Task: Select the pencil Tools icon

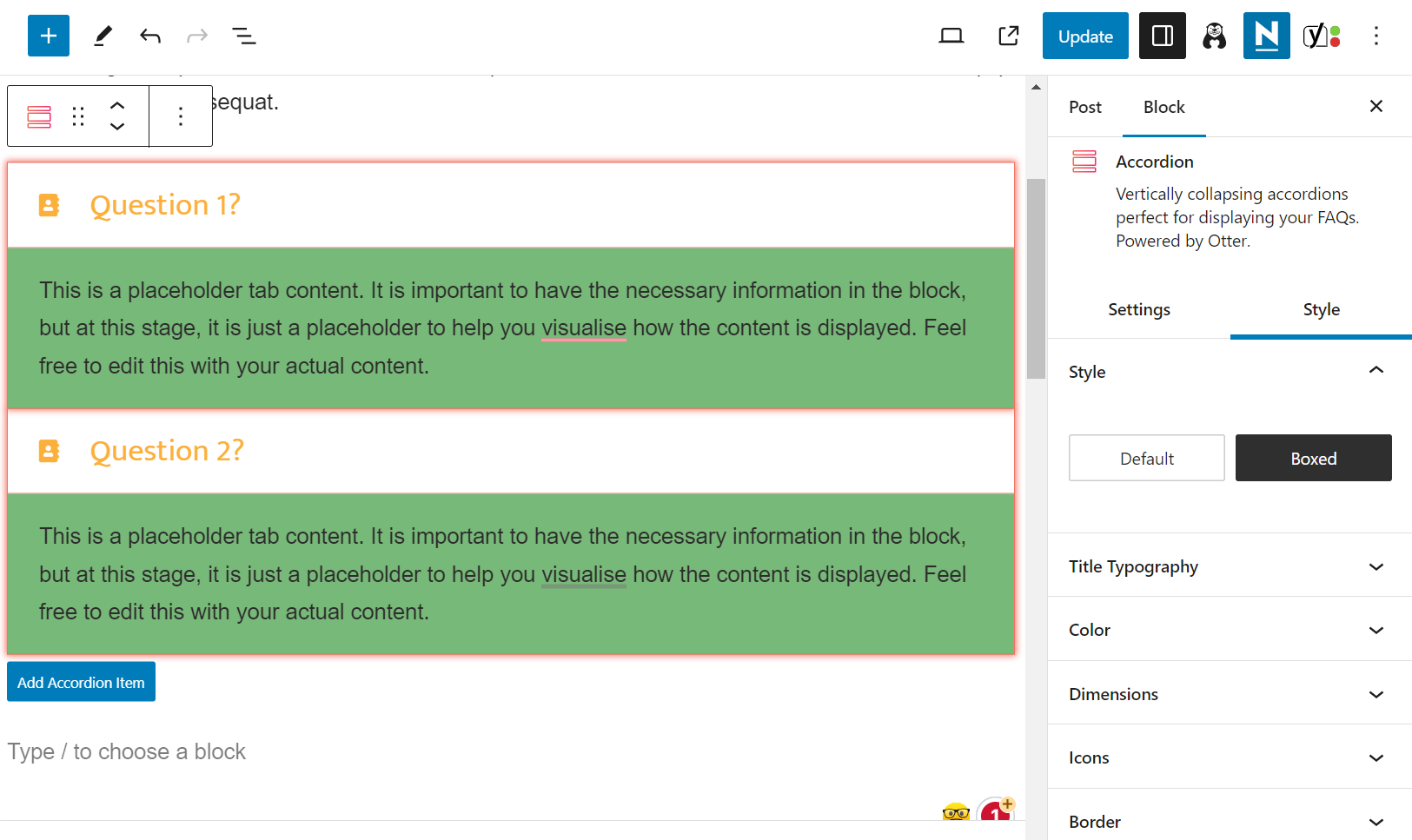Action: pos(103,36)
